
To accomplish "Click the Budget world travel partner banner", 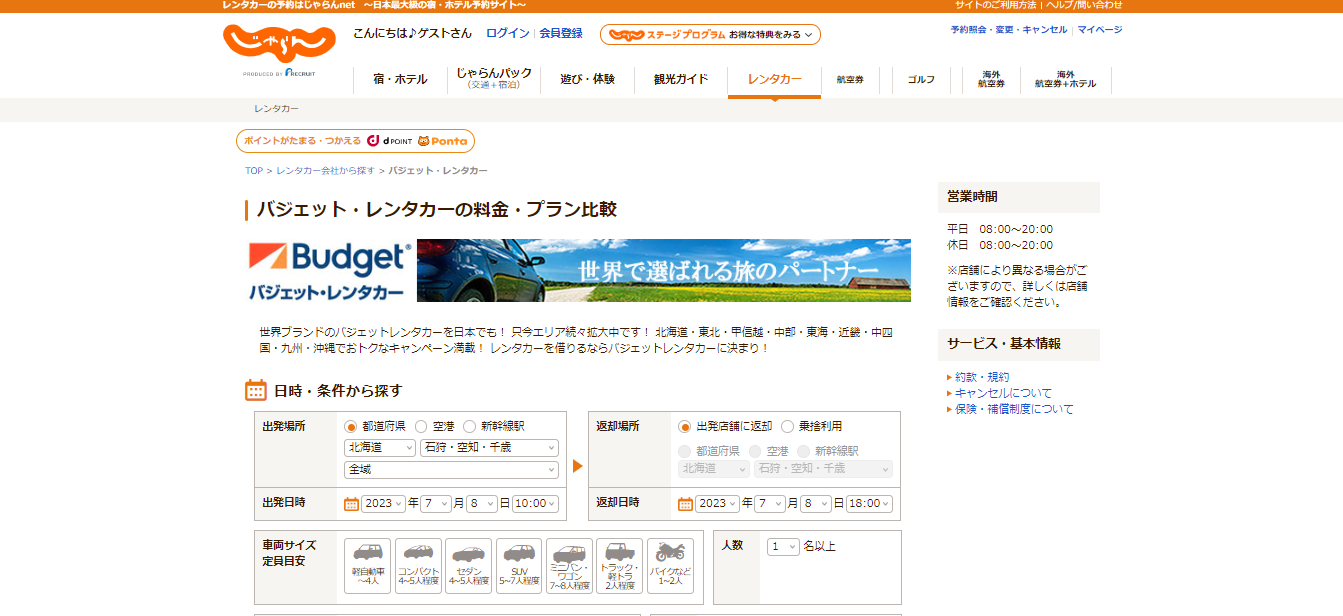I will coord(663,270).
